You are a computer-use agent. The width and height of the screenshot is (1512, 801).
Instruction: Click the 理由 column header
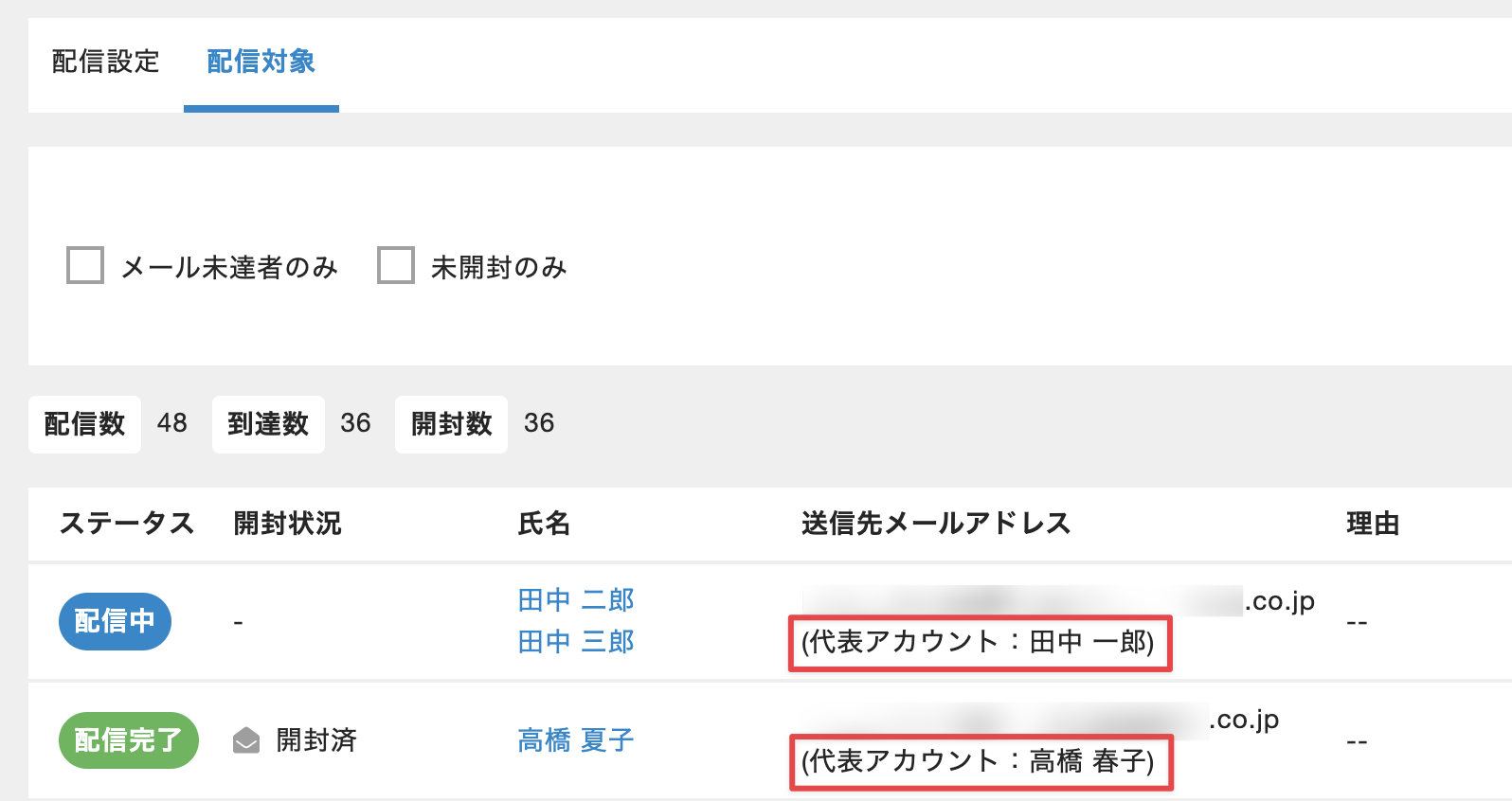click(1373, 524)
